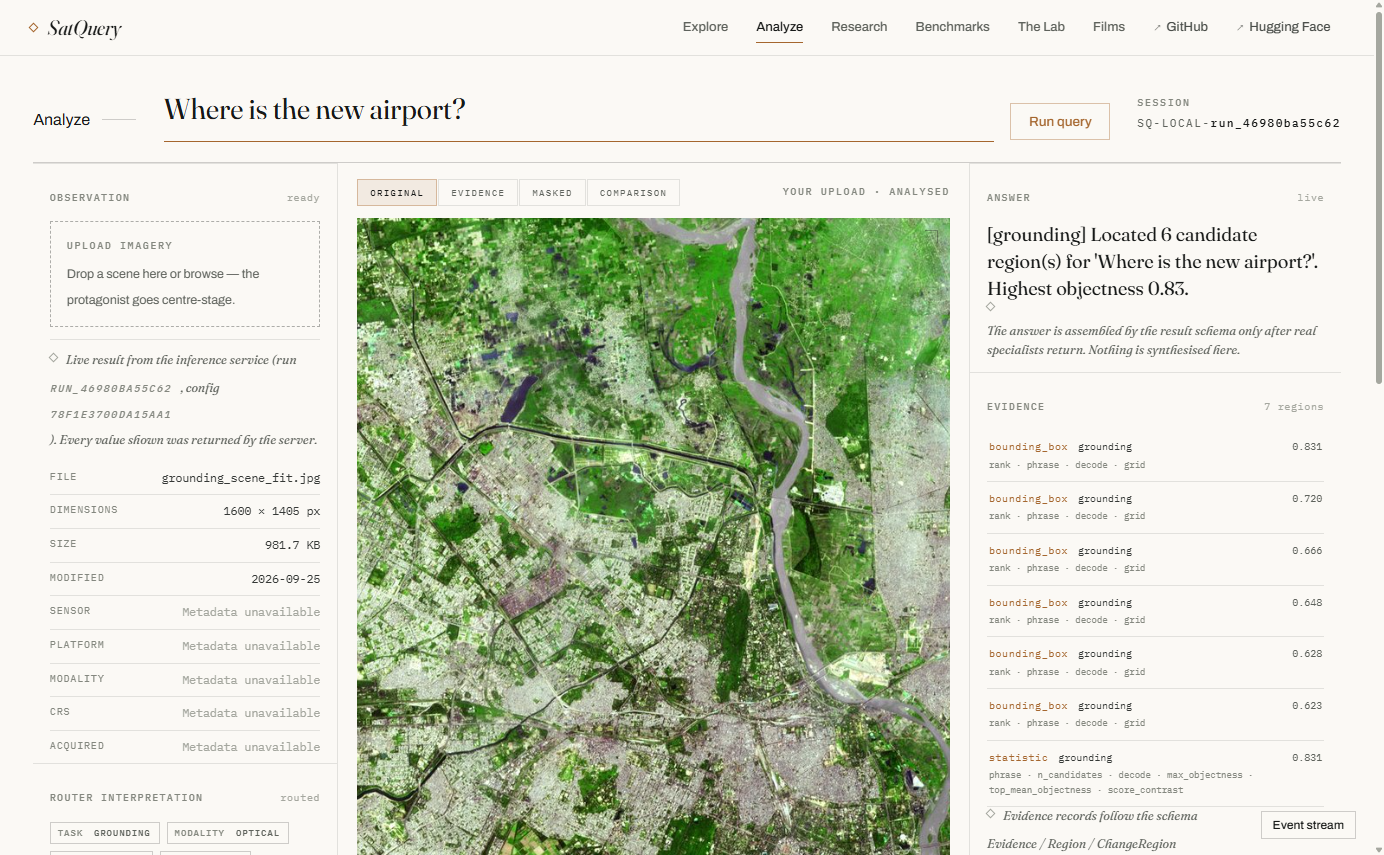The height and width of the screenshot is (855, 1384).
Task: Click the MODALITY OPTICAL router tag
Action: pyautogui.click(x=227, y=833)
